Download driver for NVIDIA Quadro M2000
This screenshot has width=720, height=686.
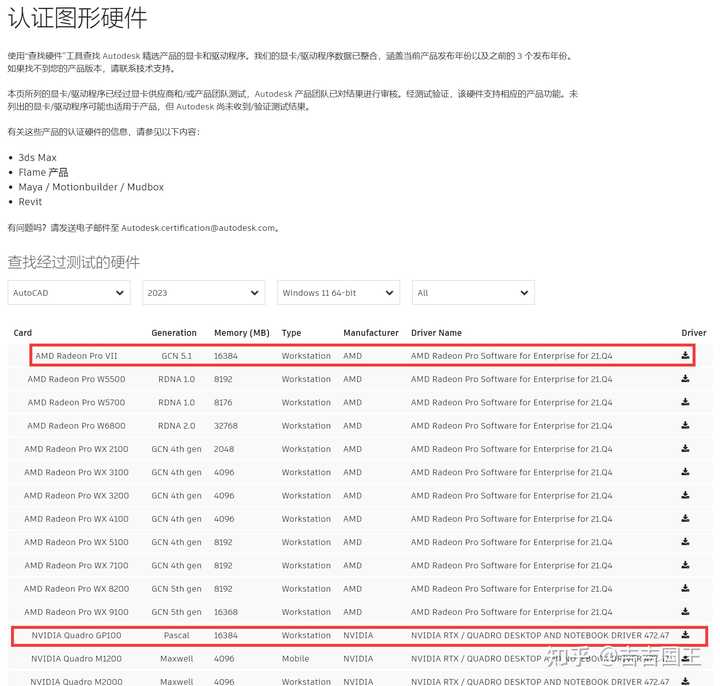[685, 681]
